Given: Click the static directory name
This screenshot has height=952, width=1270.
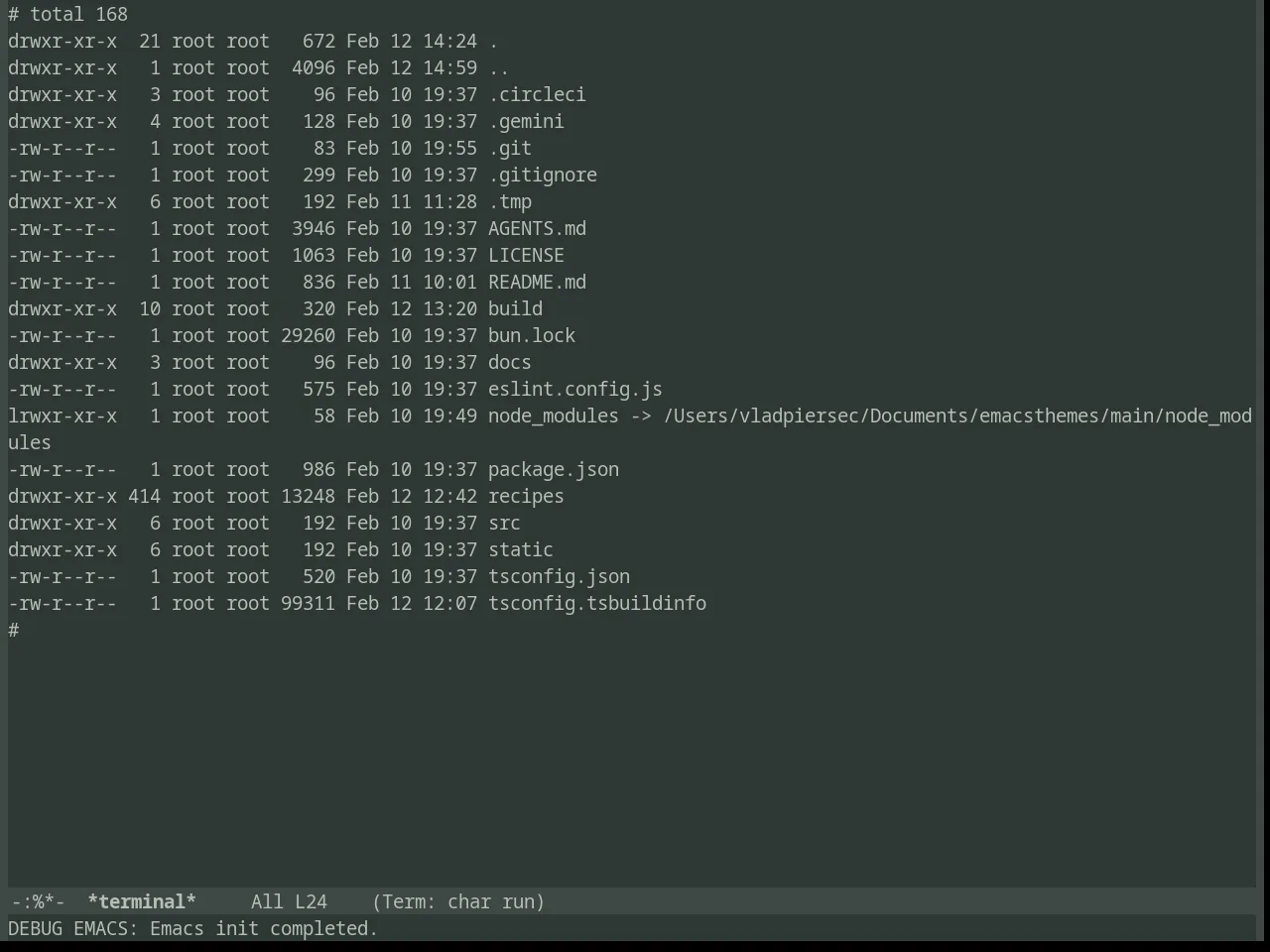Looking at the screenshot, I should 521,549.
